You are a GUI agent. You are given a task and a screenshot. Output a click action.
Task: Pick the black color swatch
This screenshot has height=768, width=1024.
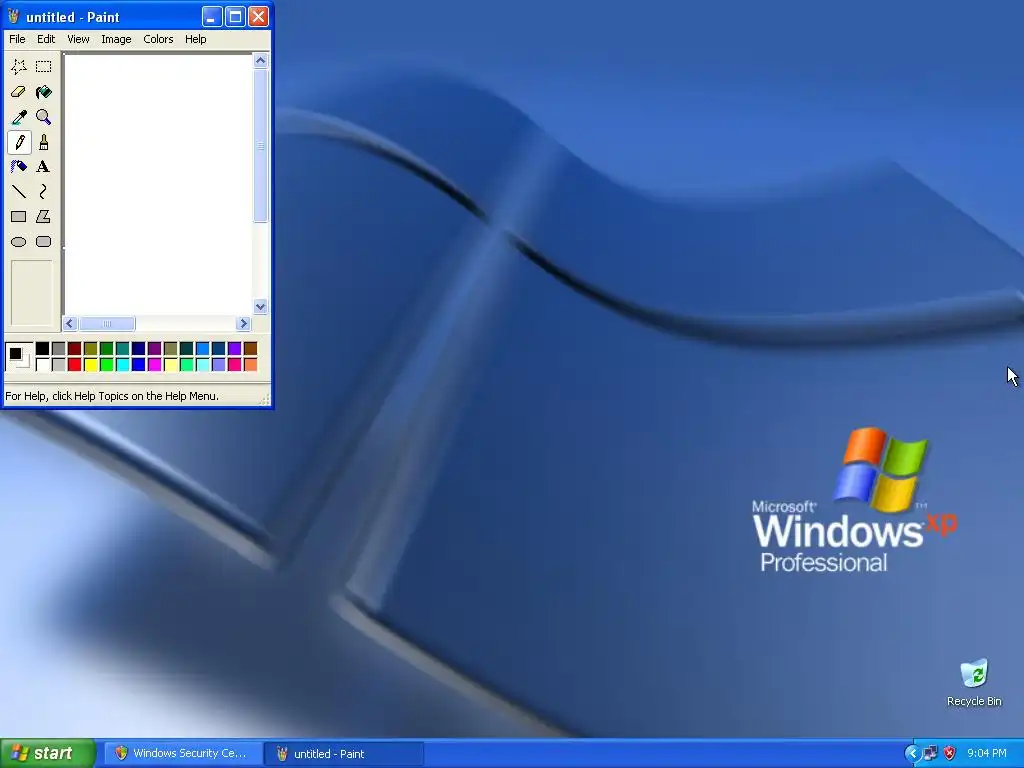click(x=42, y=349)
